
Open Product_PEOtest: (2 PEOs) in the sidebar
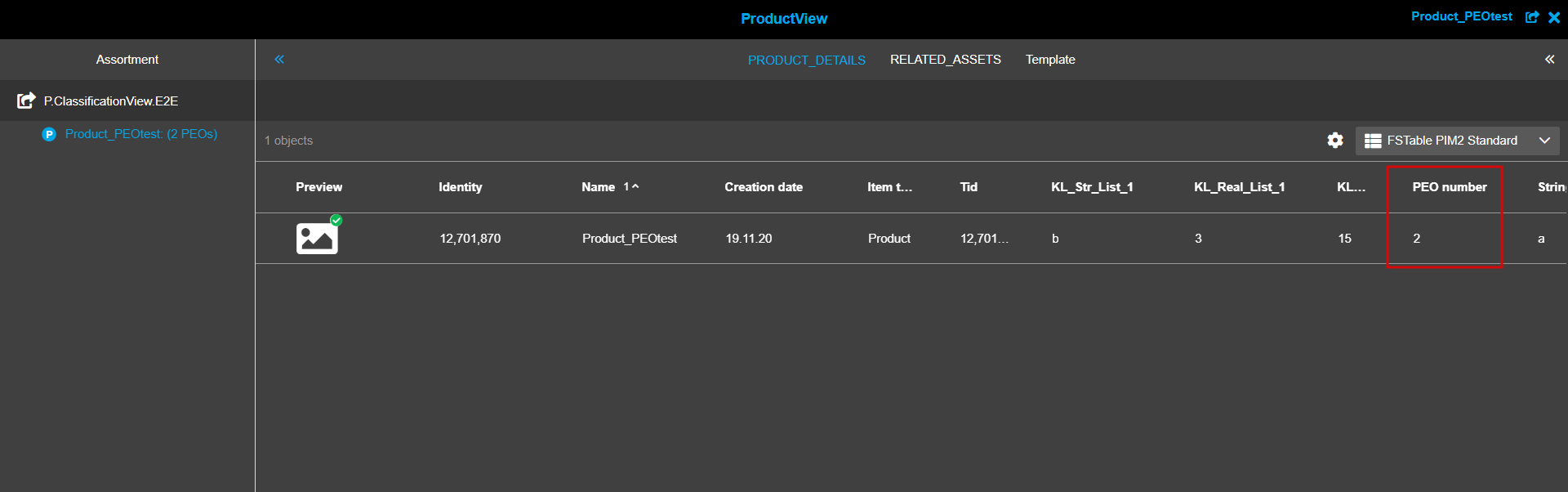tap(142, 134)
